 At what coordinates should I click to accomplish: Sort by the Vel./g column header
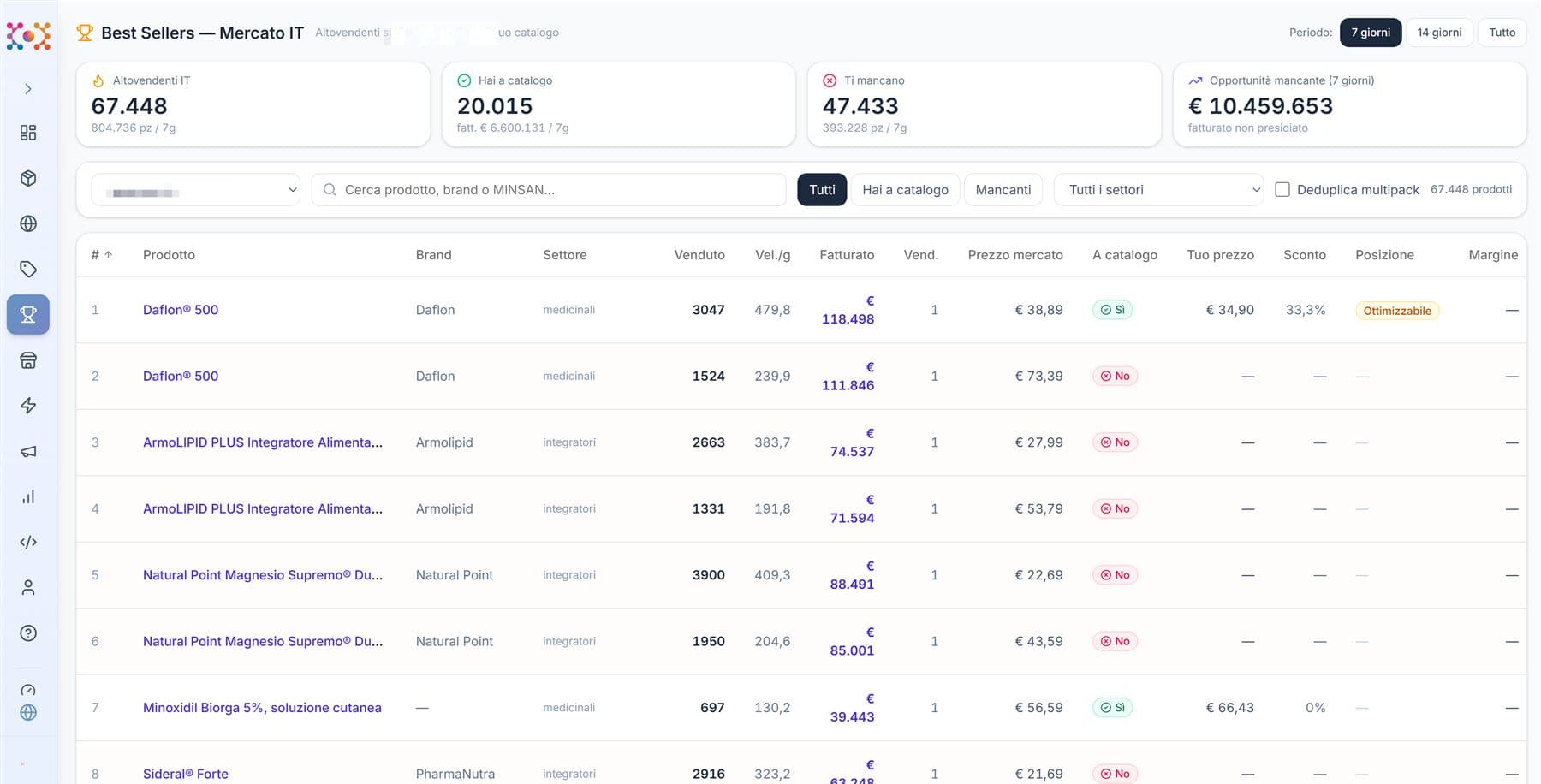(773, 255)
